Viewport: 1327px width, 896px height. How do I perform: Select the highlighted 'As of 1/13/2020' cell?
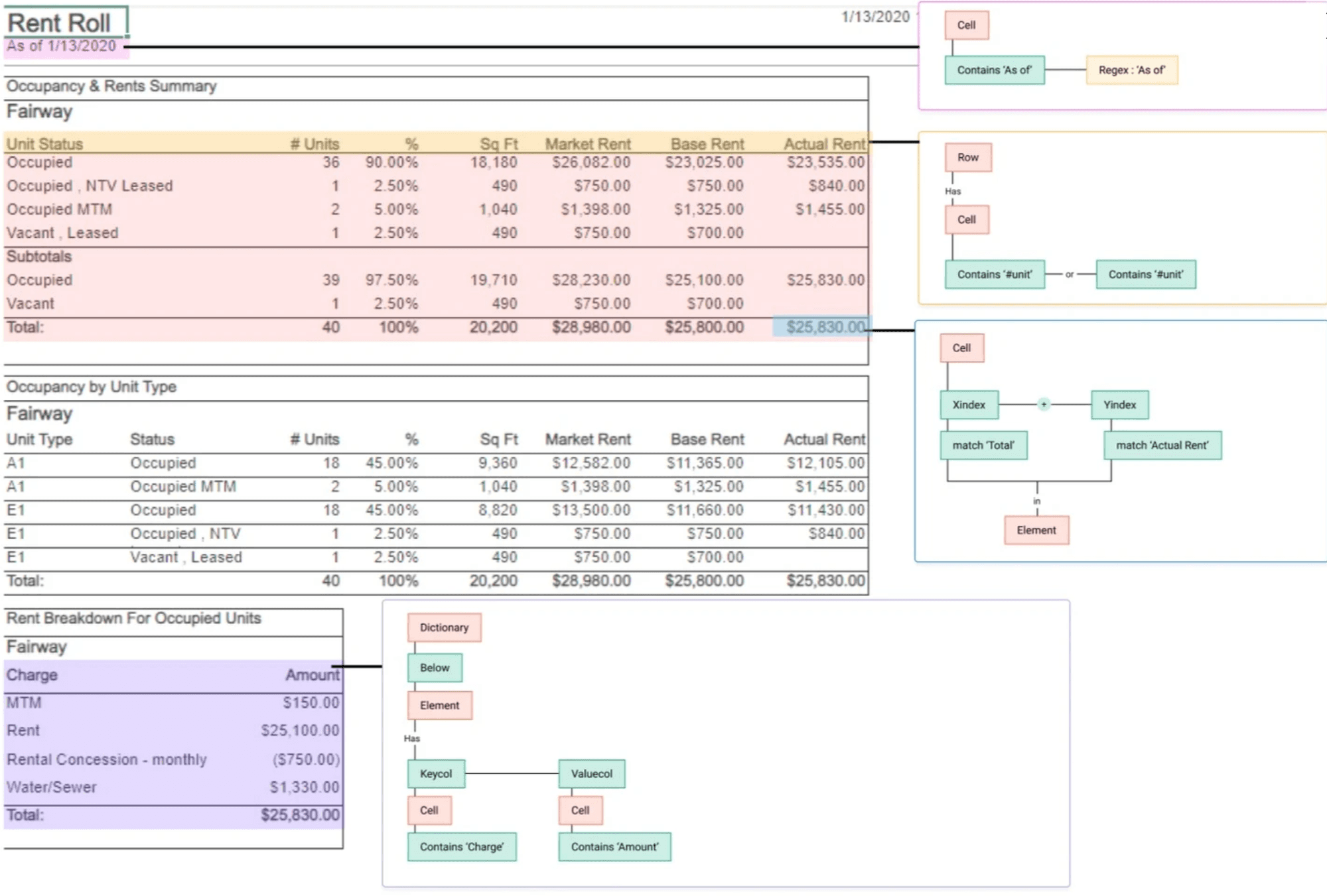[62, 46]
